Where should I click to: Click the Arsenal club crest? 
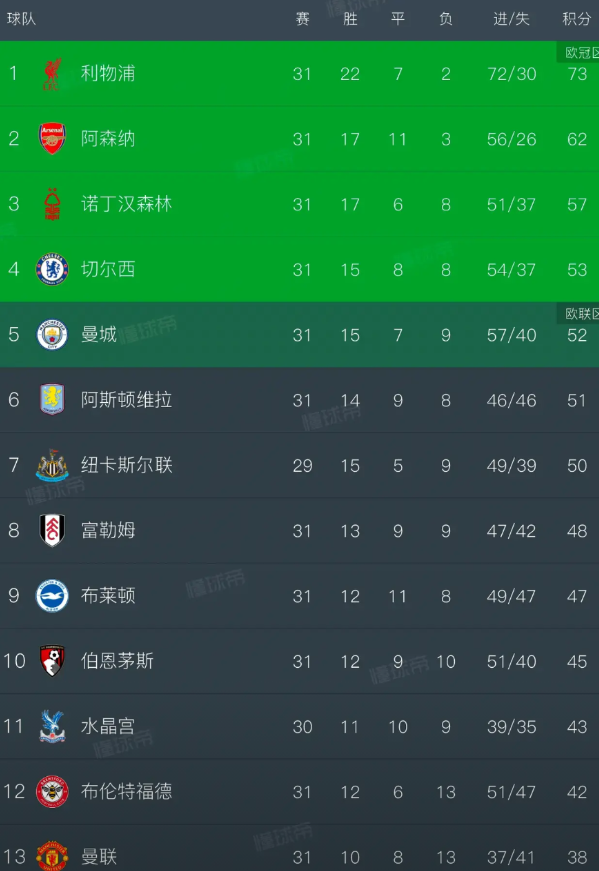[x=52, y=138]
